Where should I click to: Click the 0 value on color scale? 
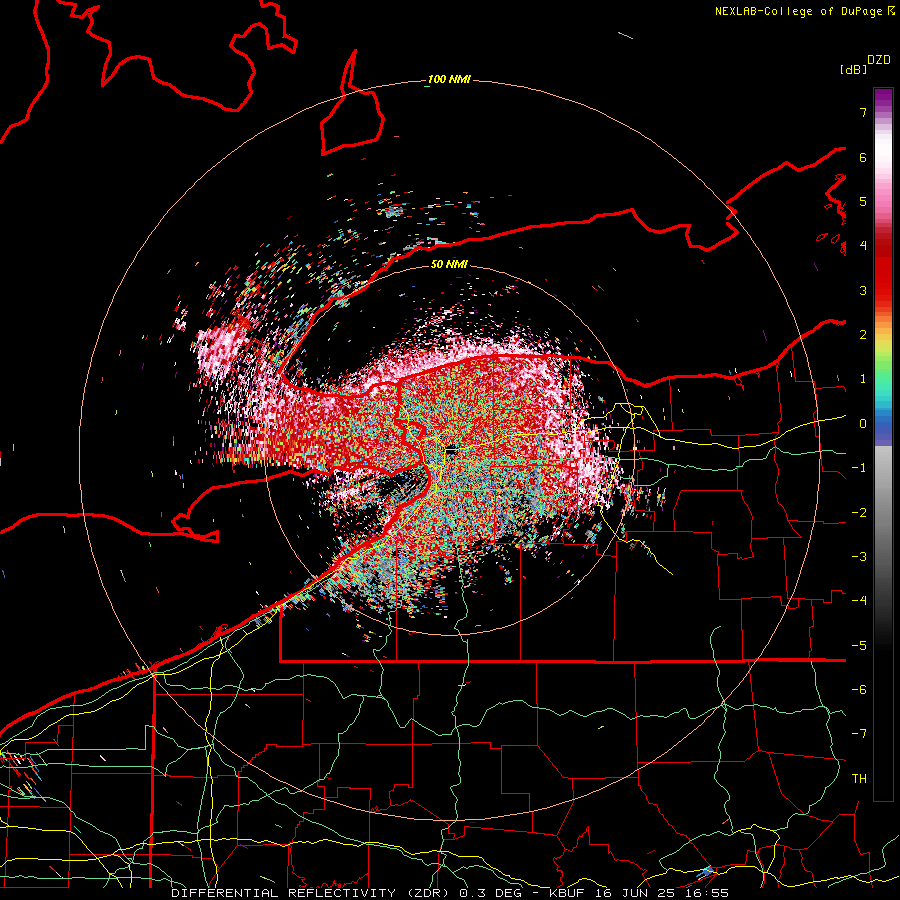click(863, 424)
